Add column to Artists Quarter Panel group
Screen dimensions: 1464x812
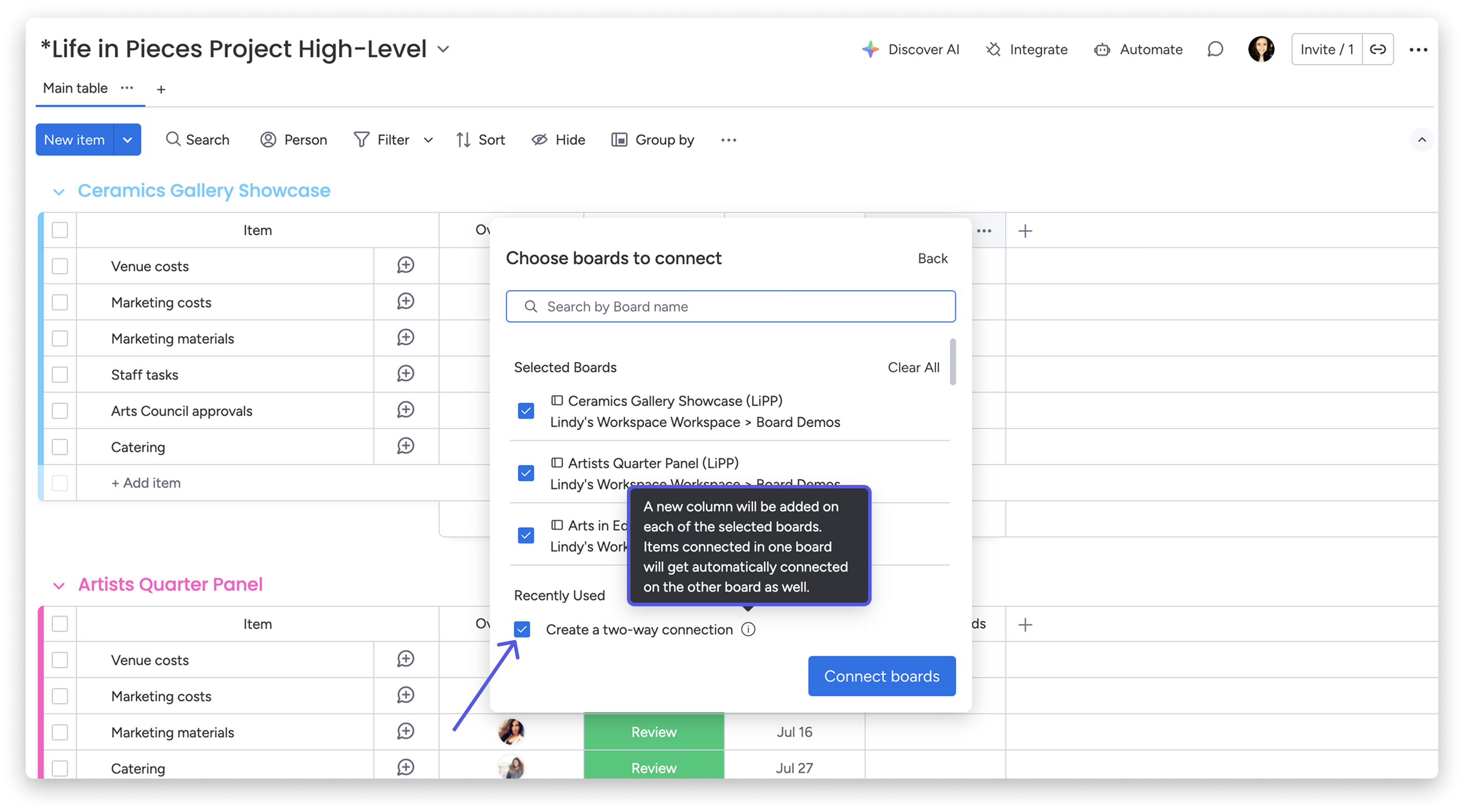click(1025, 625)
